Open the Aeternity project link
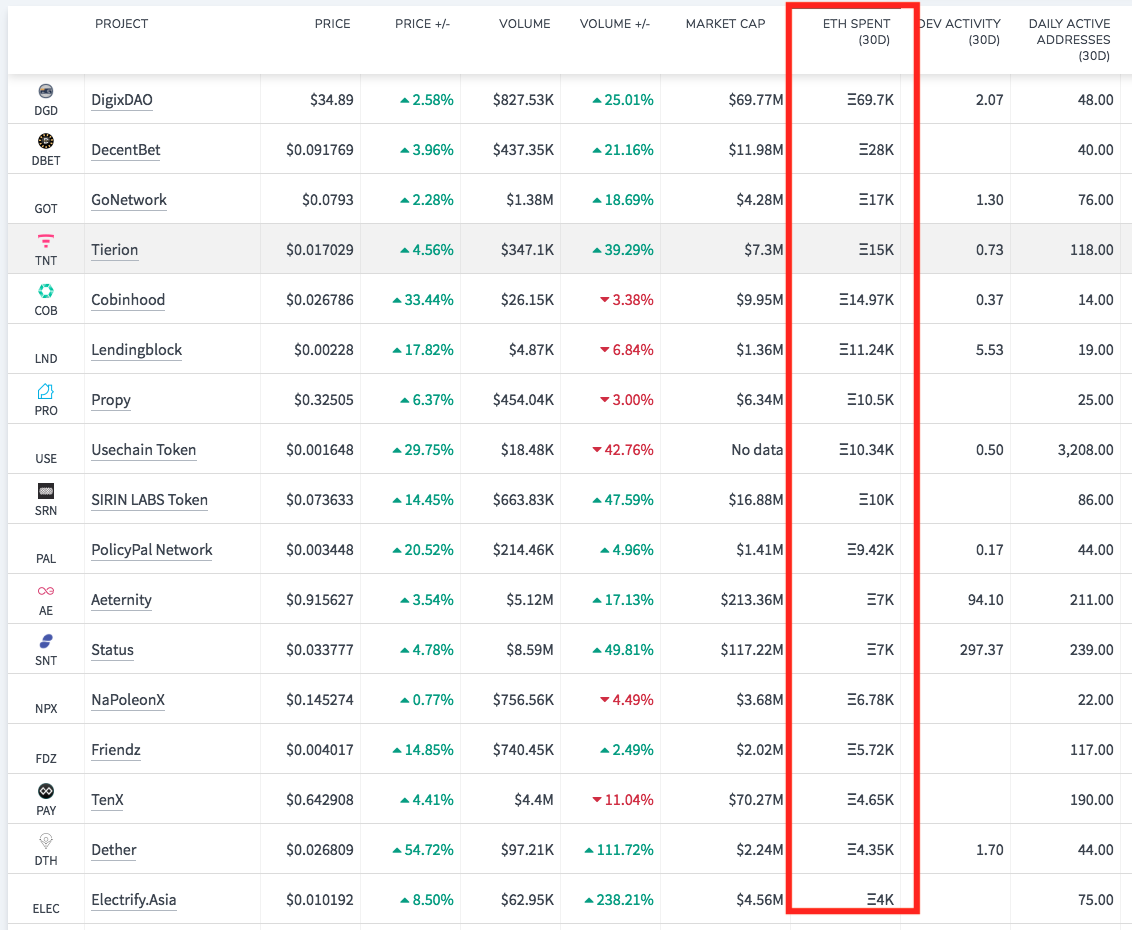This screenshot has width=1132, height=930. [x=121, y=600]
